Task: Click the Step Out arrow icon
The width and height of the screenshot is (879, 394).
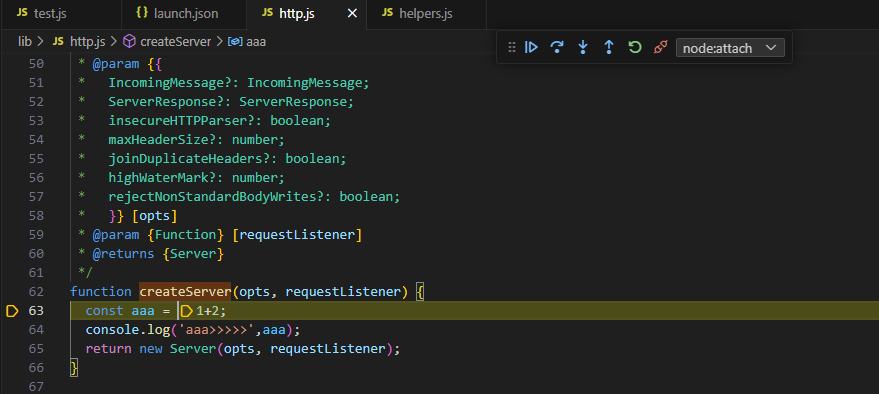Action: pos(609,48)
